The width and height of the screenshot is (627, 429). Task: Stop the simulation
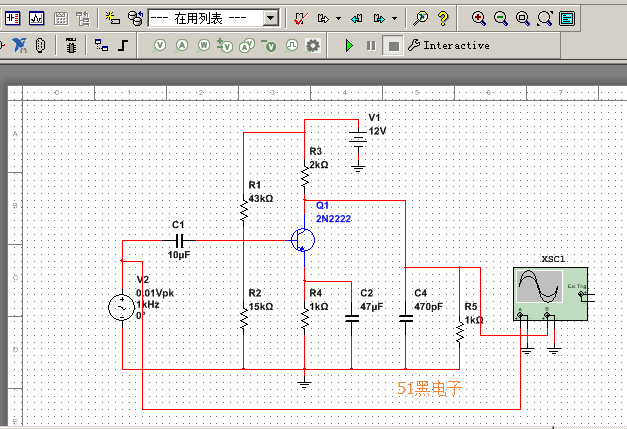pos(393,46)
